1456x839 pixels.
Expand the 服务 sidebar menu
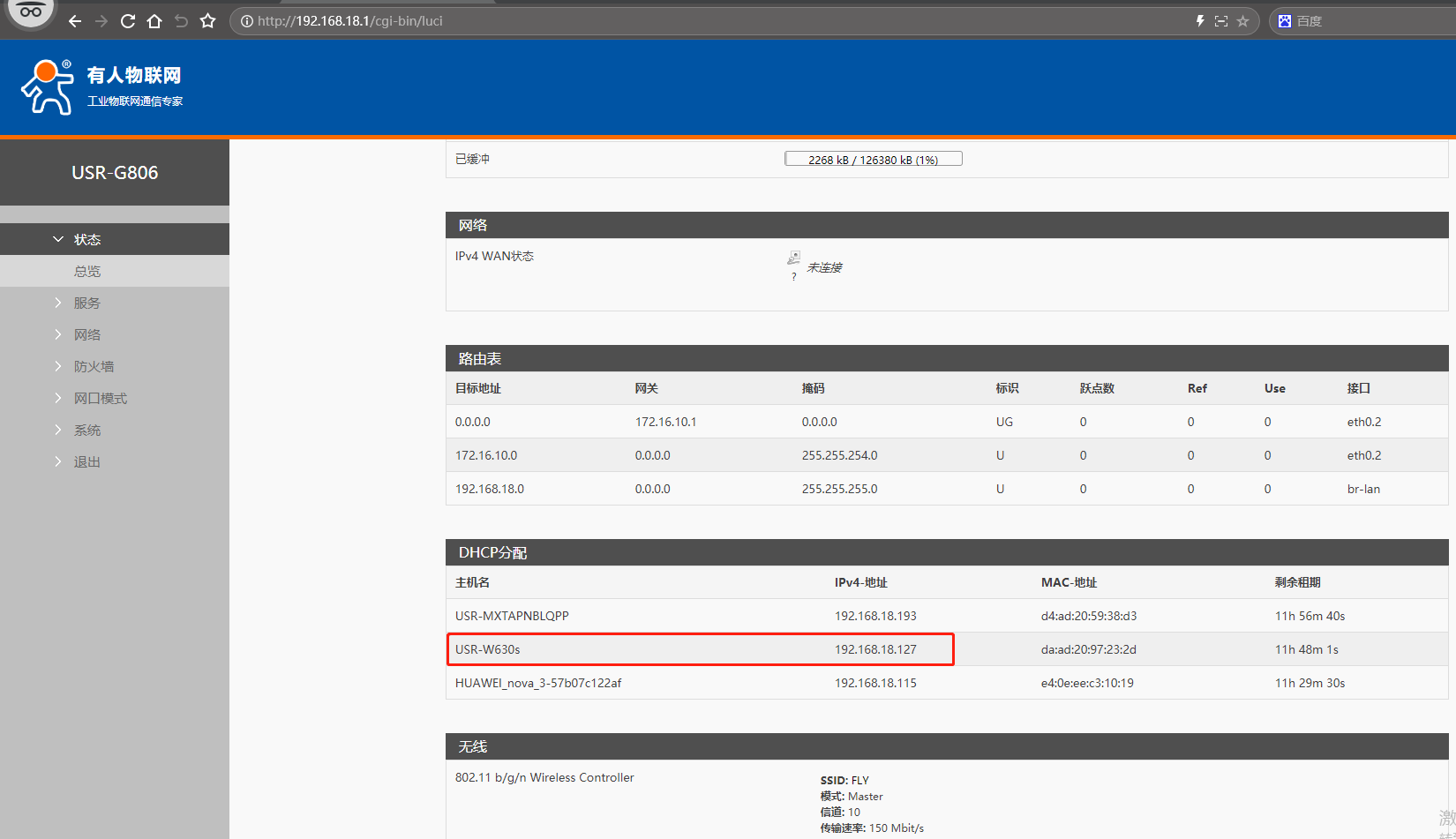click(x=86, y=303)
